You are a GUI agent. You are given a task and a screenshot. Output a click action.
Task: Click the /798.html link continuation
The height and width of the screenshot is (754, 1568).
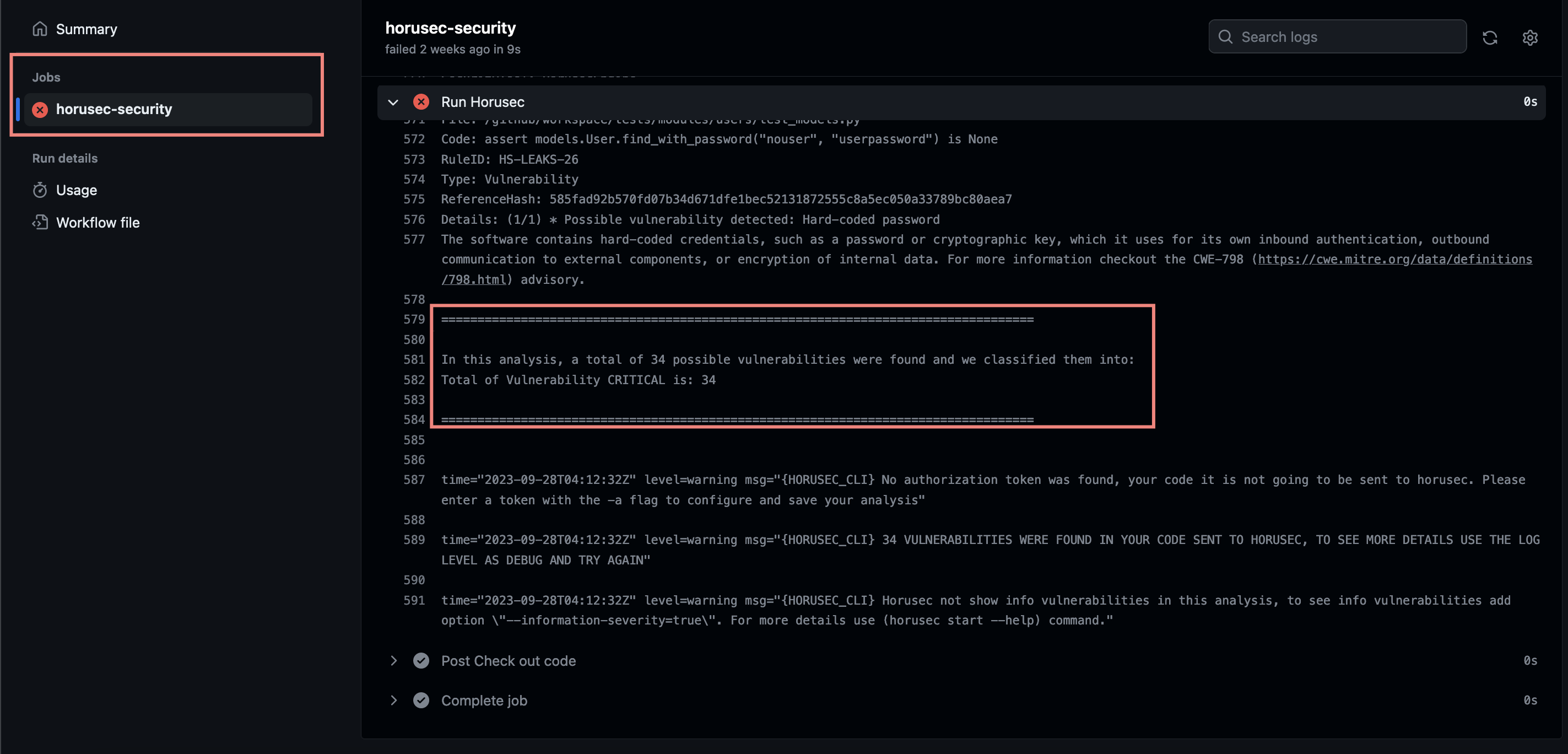coord(474,279)
